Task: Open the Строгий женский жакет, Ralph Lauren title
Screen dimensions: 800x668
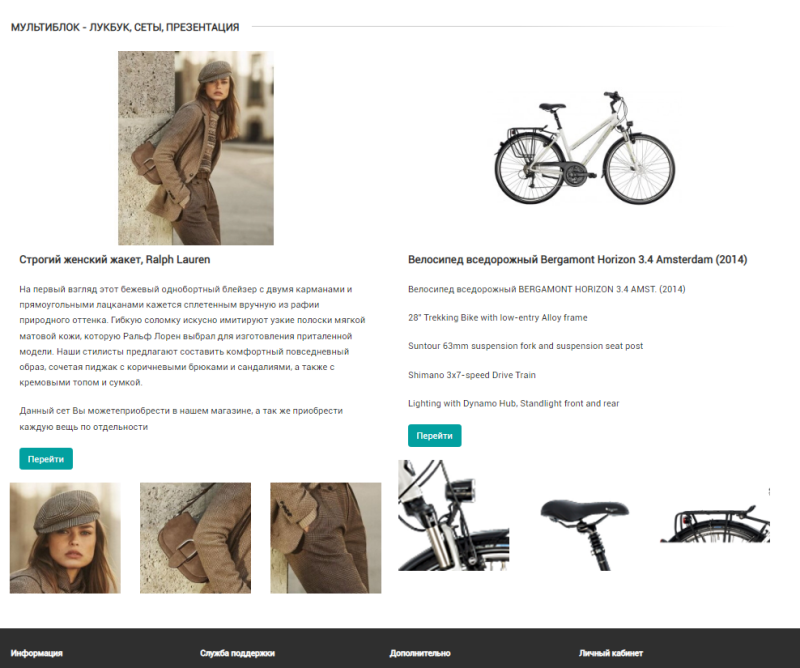Action: [x=115, y=259]
